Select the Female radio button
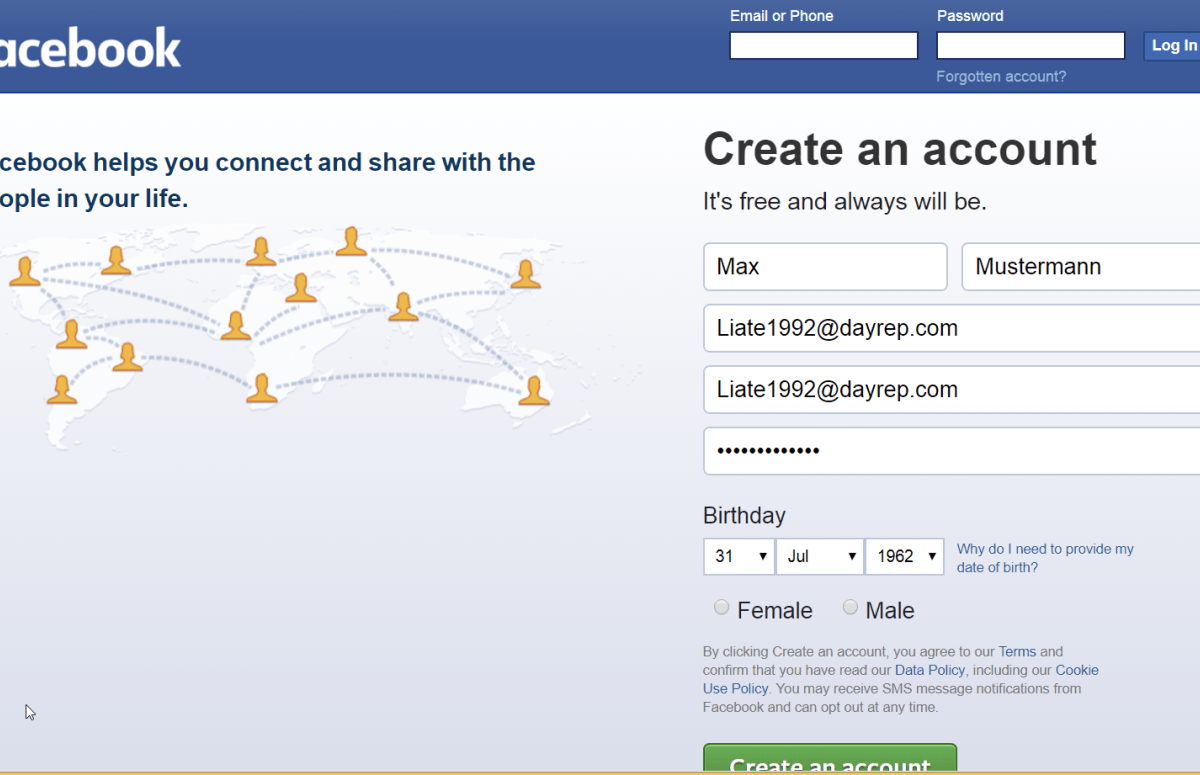 click(721, 607)
